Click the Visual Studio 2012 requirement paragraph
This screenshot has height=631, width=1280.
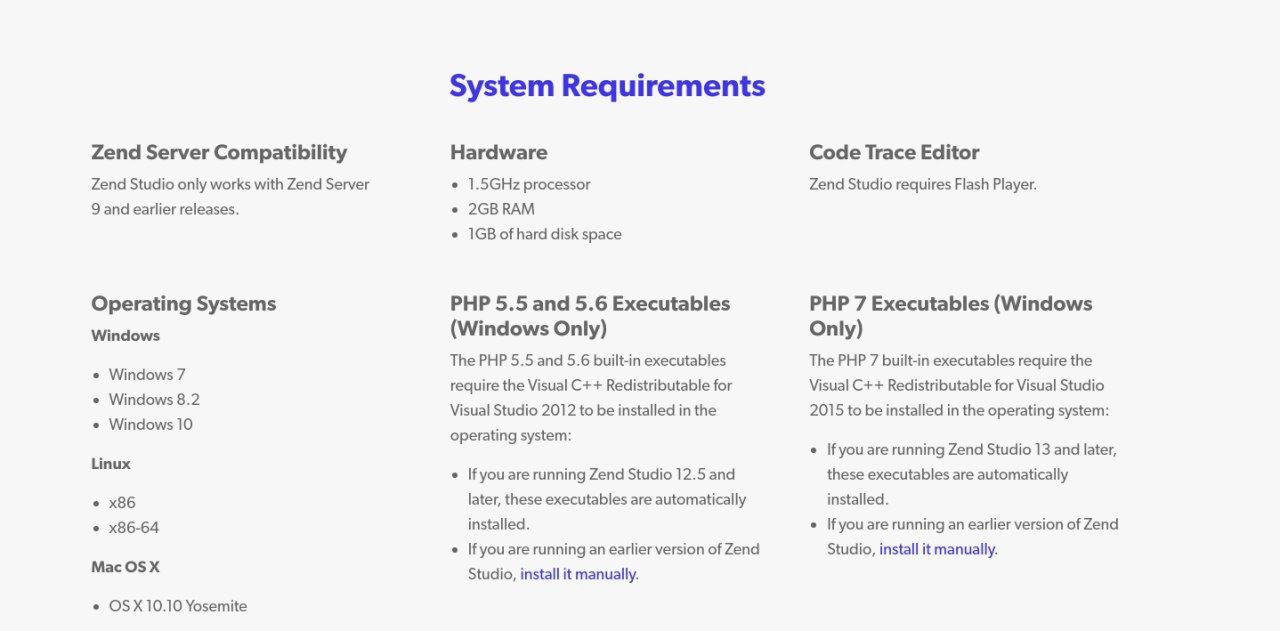591,398
